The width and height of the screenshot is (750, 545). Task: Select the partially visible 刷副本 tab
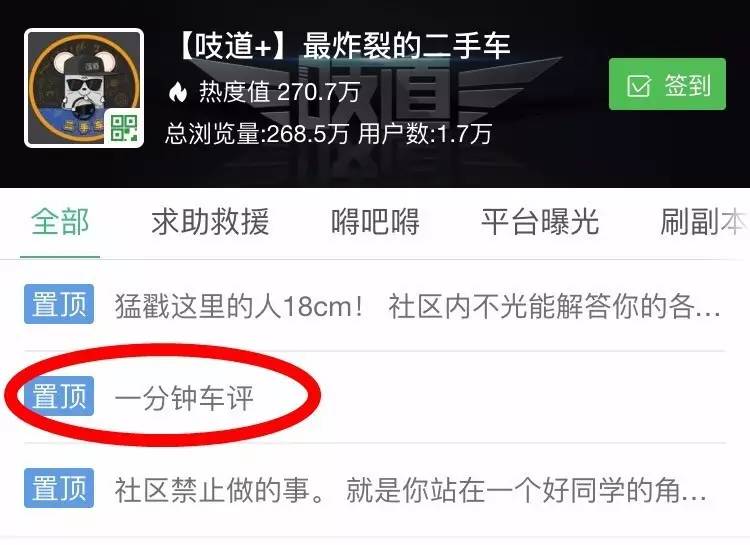pos(703,222)
